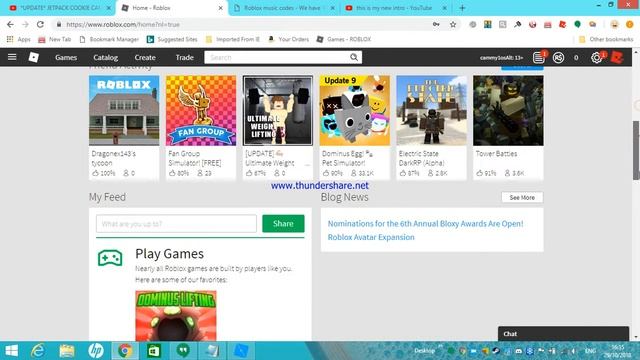Viewport: 640px width, 360px height.
Task: Click the Apps shortcut in bookmarks bar
Action: tap(19, 39)
